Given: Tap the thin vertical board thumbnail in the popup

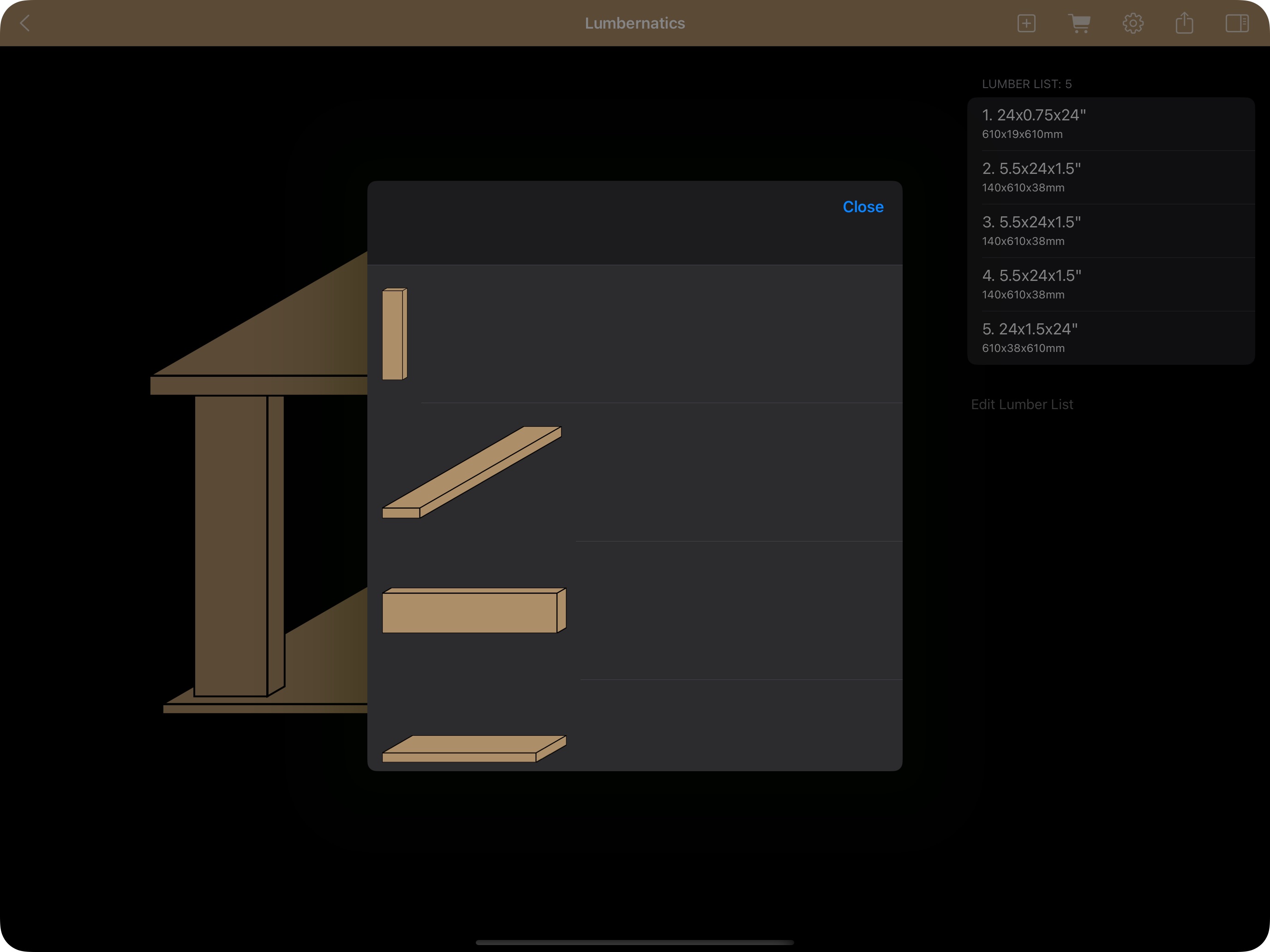Looking at the screenshot, I should pos(395,333).
